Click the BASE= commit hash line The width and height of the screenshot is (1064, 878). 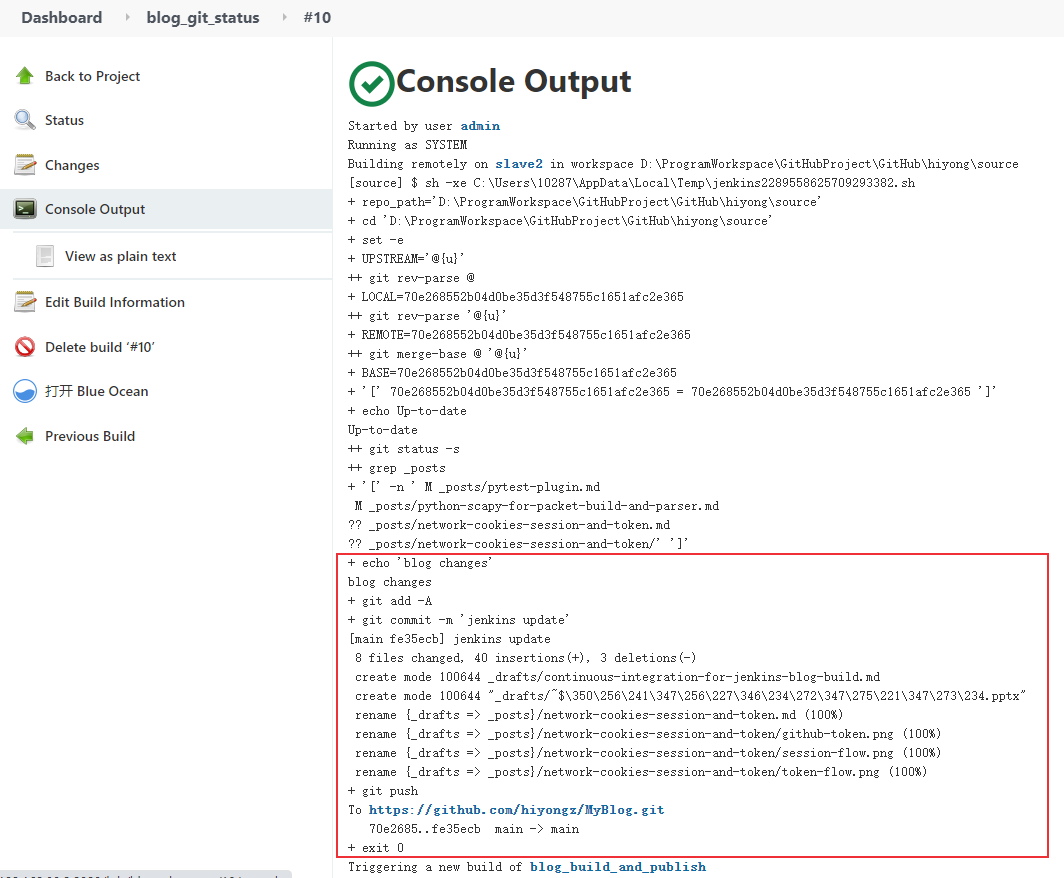(512, 373)
